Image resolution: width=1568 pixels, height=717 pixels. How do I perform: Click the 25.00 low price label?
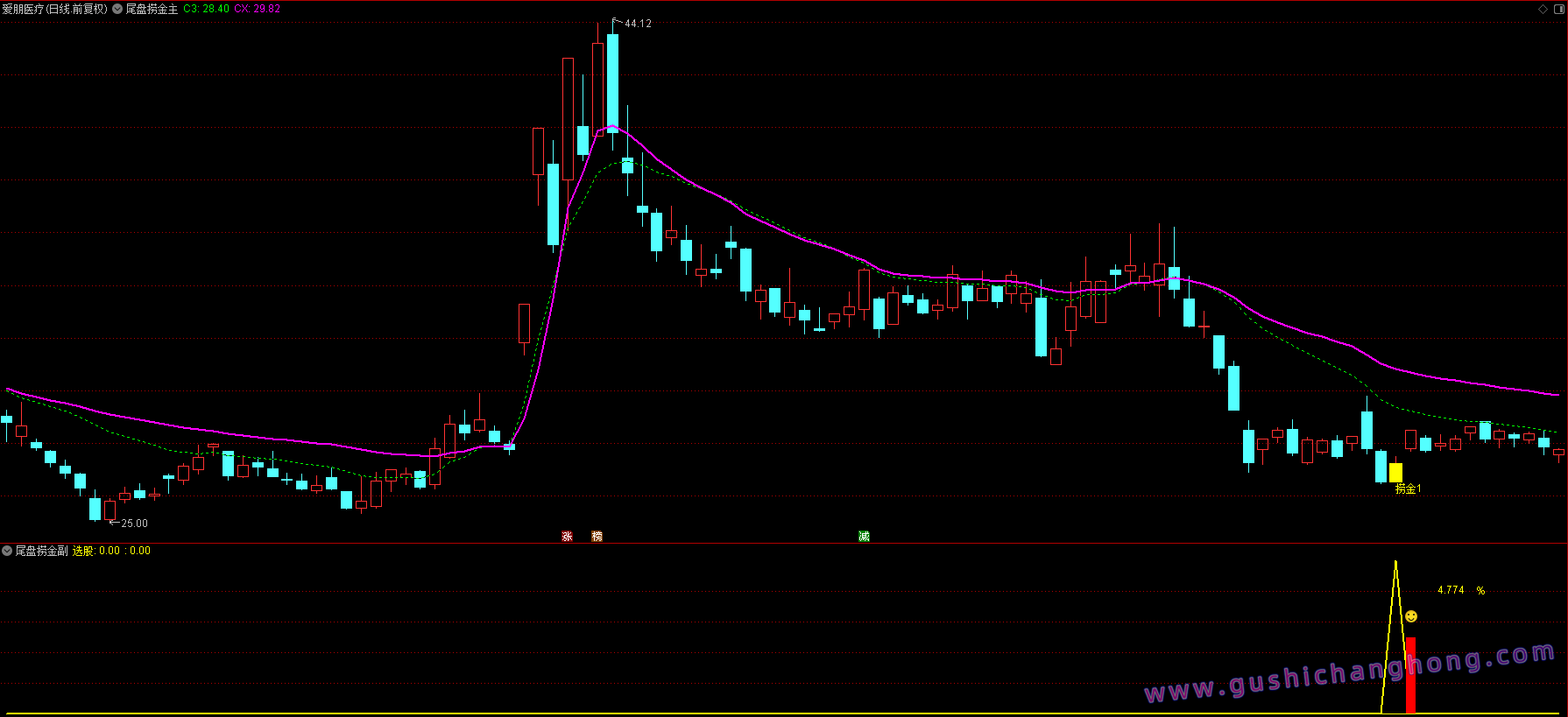(x=134, y=523)
